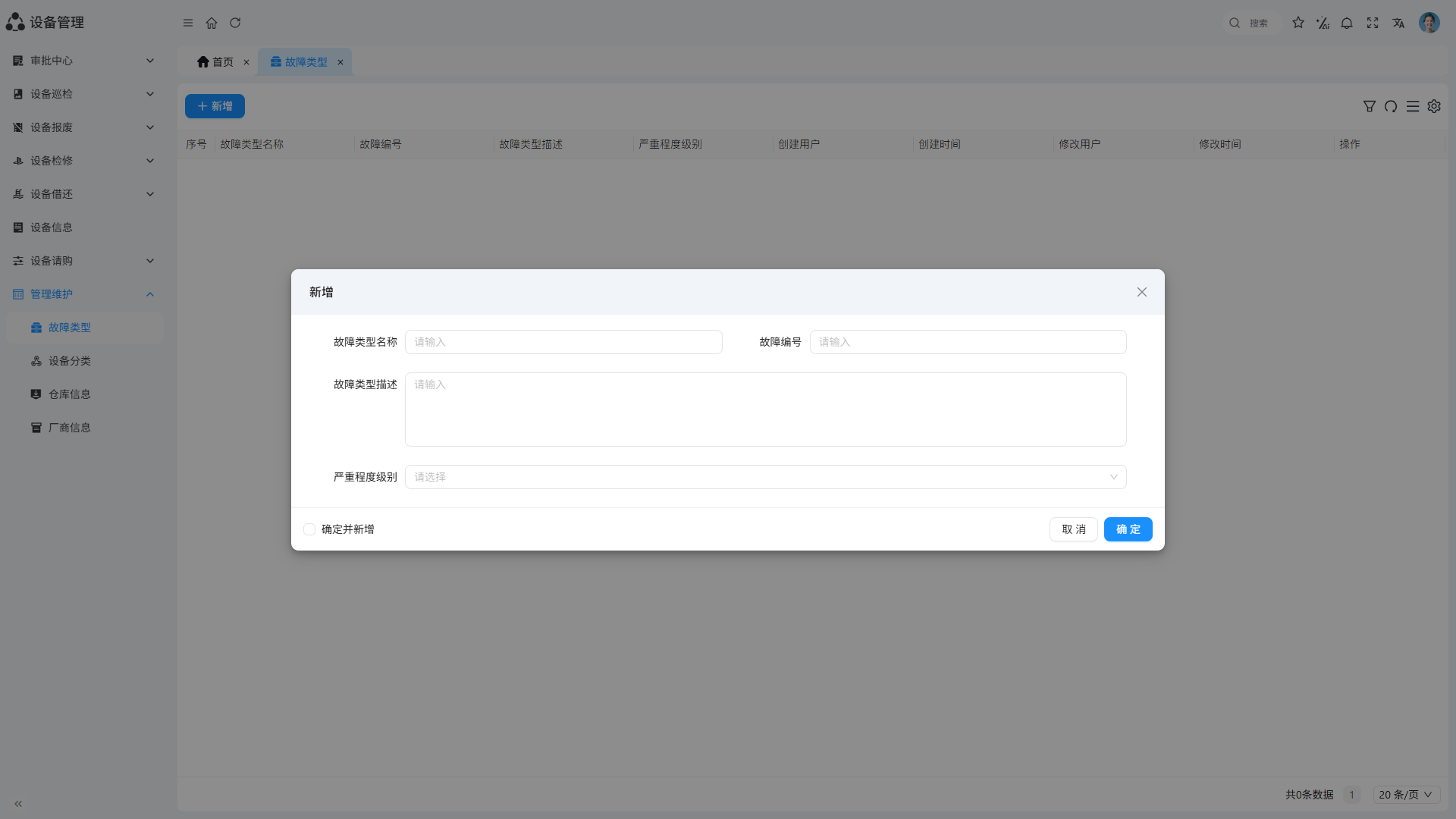Switch language with translate icon
The image size is (1456, 819).
pyautogui.click(x=1398, y=23)
